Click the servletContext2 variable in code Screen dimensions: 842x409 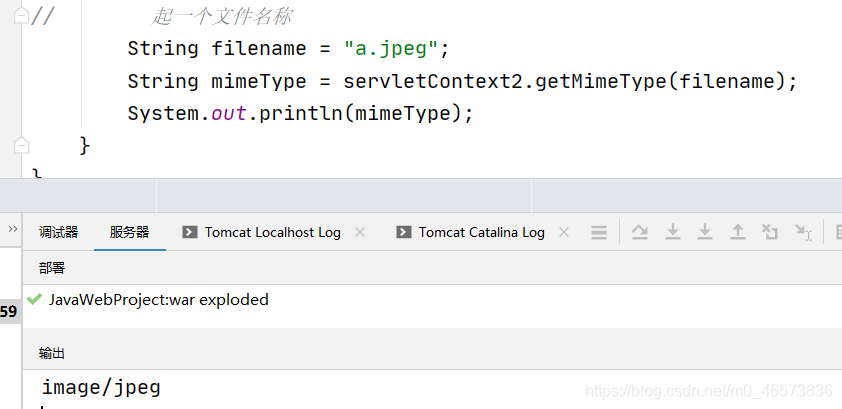click(433, 82)
